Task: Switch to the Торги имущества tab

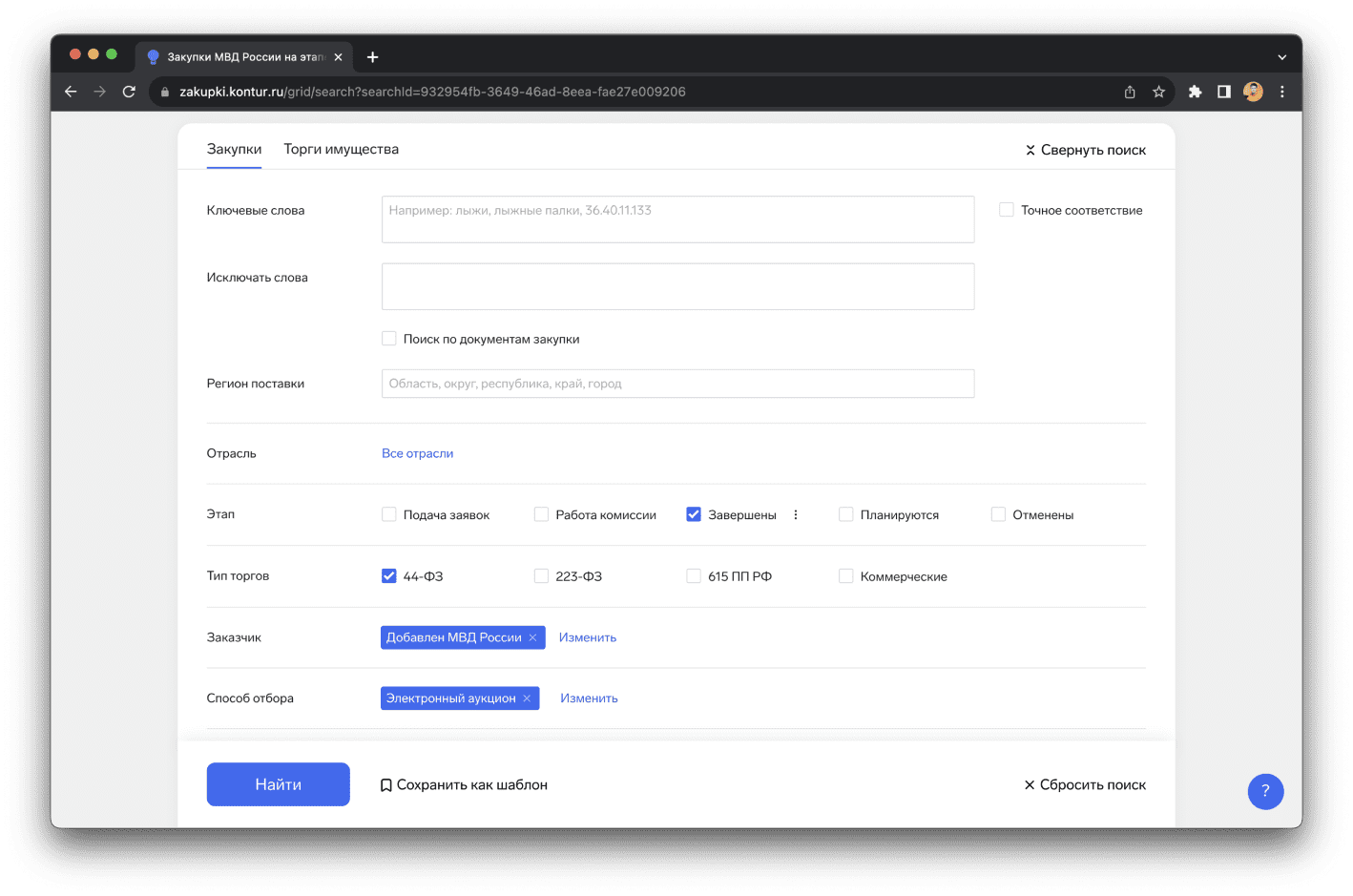Action: point(341,149)
